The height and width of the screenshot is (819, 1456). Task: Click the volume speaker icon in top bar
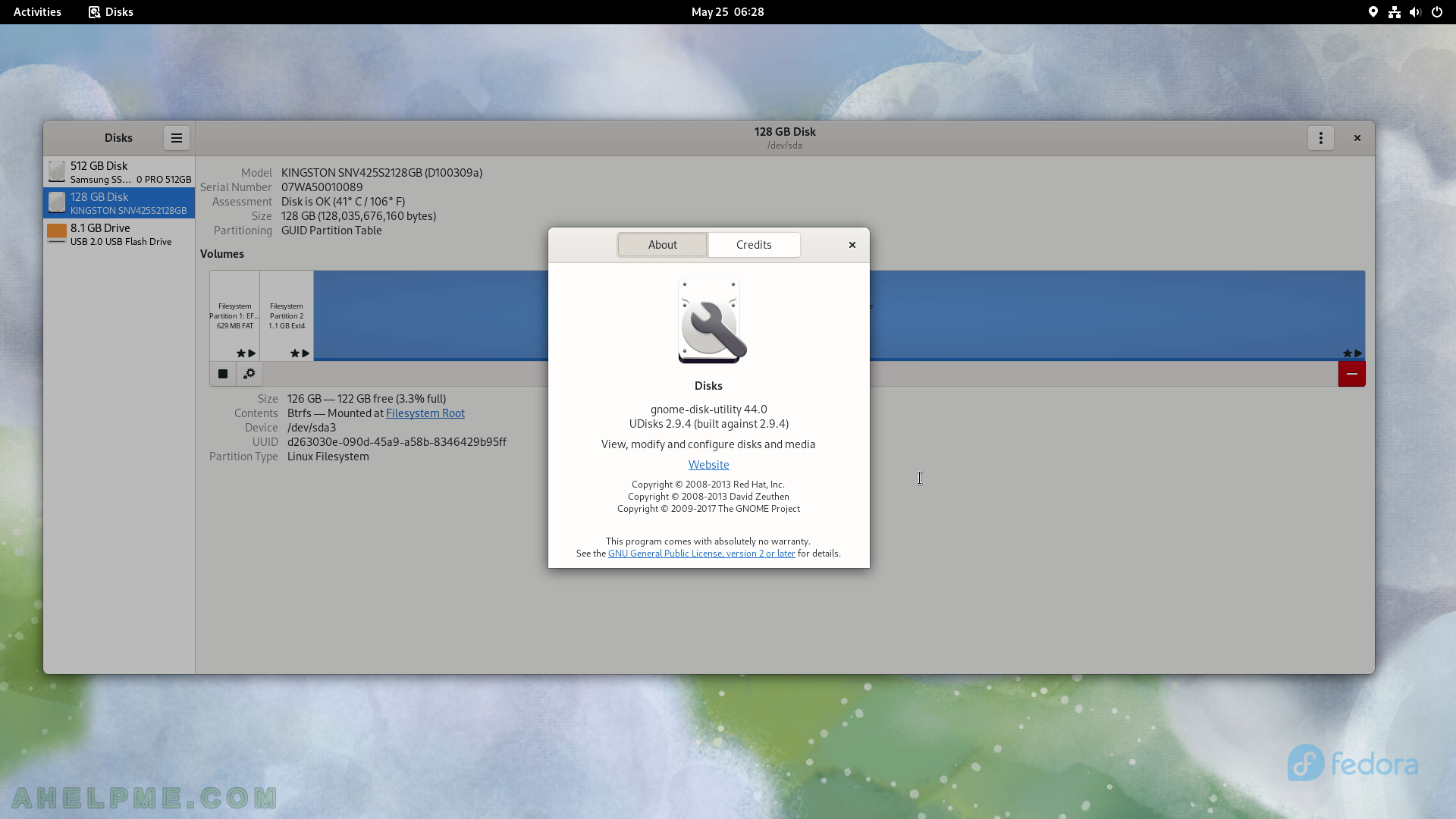(x=1415, y=12)
